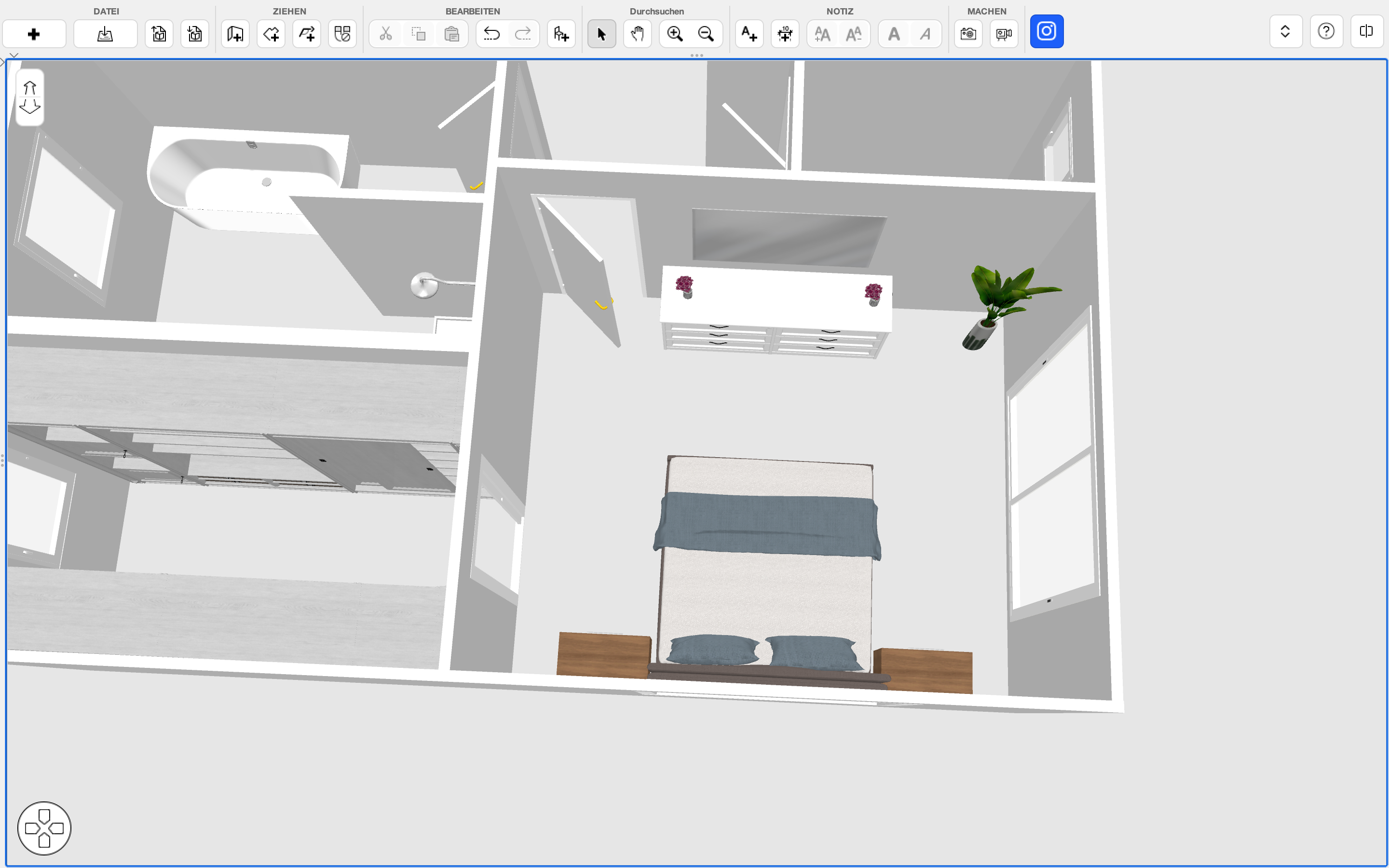
Task: Activate the arrow selection tool
Action: (x=601, y=34)
